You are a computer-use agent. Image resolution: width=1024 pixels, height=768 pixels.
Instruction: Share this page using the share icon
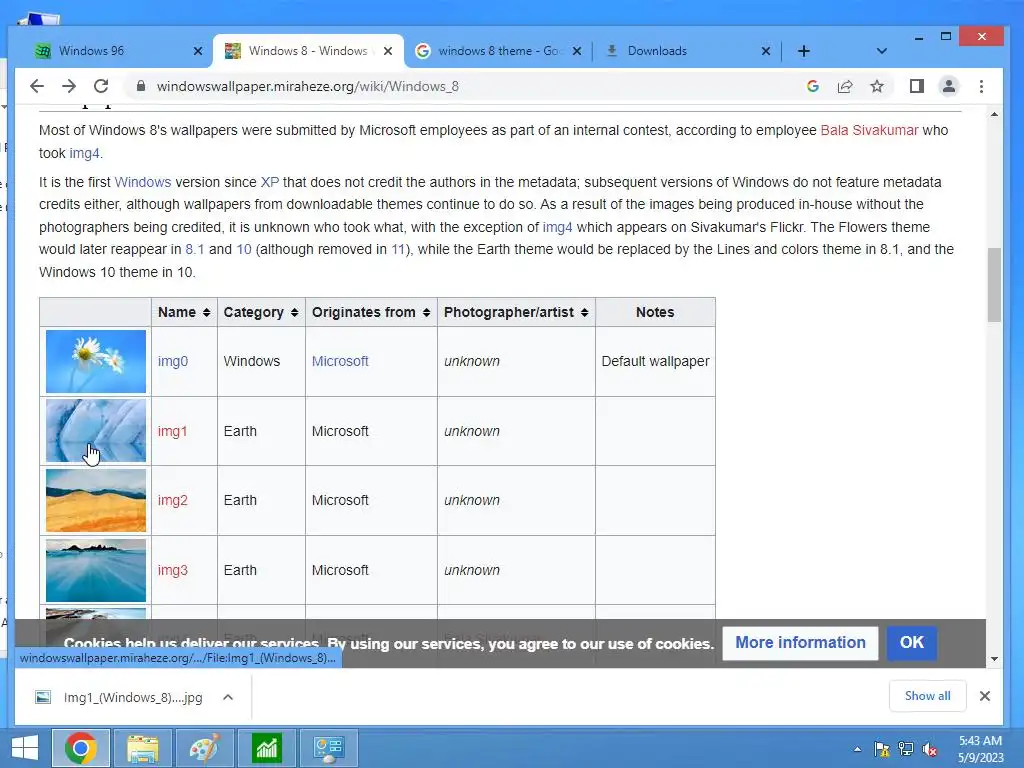click(845, 86)
